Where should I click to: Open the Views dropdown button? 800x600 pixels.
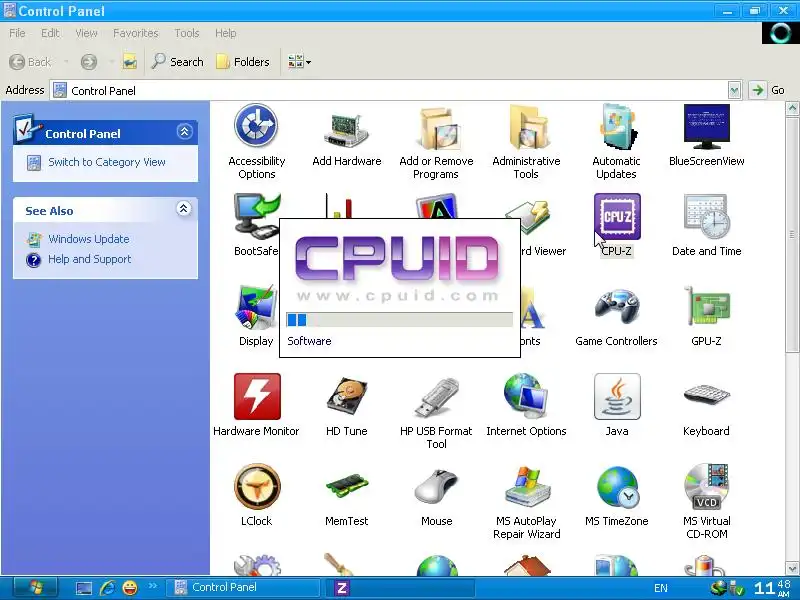(299, 62)
